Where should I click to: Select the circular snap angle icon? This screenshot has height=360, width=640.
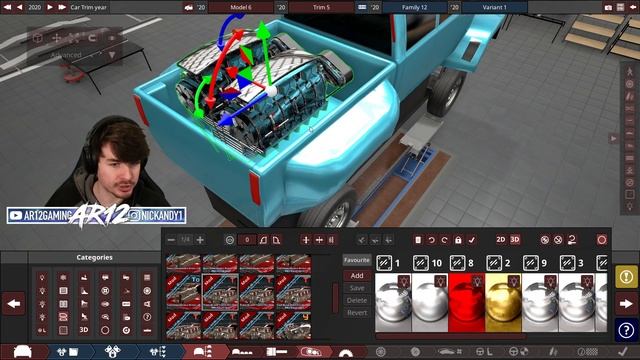230,240
